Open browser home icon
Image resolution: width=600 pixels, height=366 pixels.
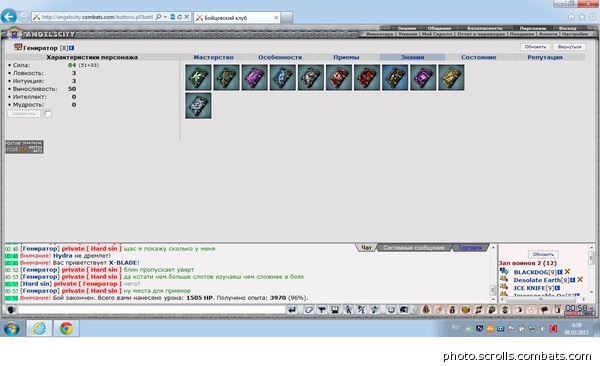point(571,17)
